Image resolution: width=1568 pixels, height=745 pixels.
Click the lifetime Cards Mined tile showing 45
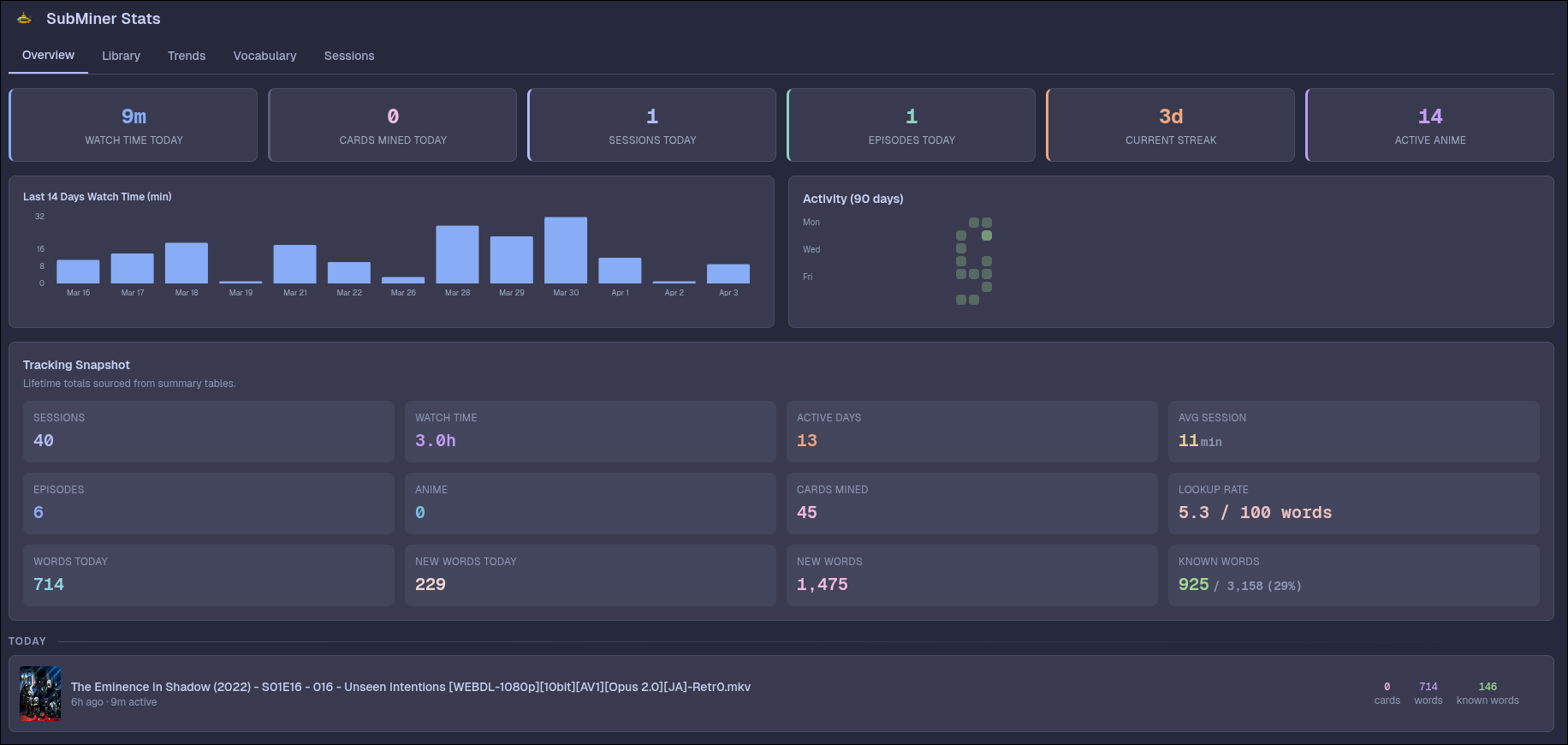tap(971, 504)
